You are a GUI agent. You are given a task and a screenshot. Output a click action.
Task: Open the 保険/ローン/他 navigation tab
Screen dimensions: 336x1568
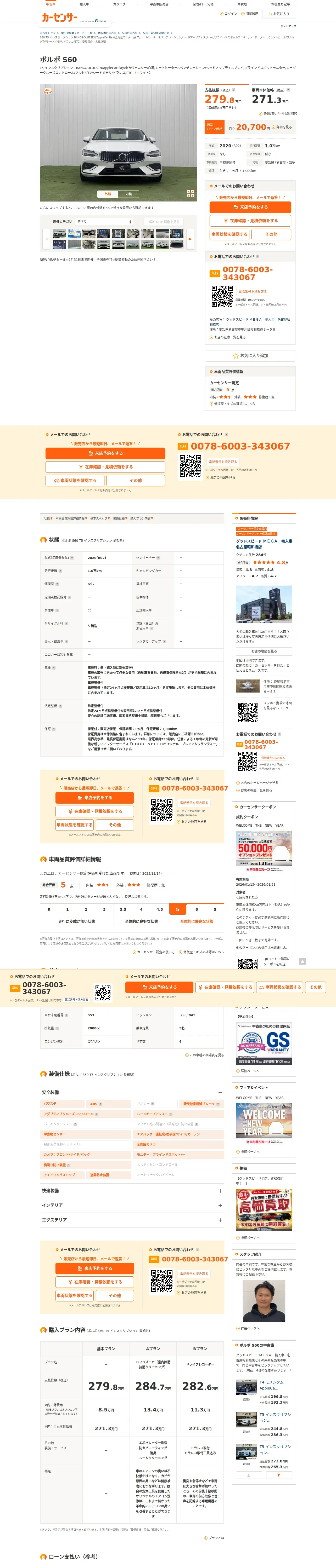(x=204, y=4)
